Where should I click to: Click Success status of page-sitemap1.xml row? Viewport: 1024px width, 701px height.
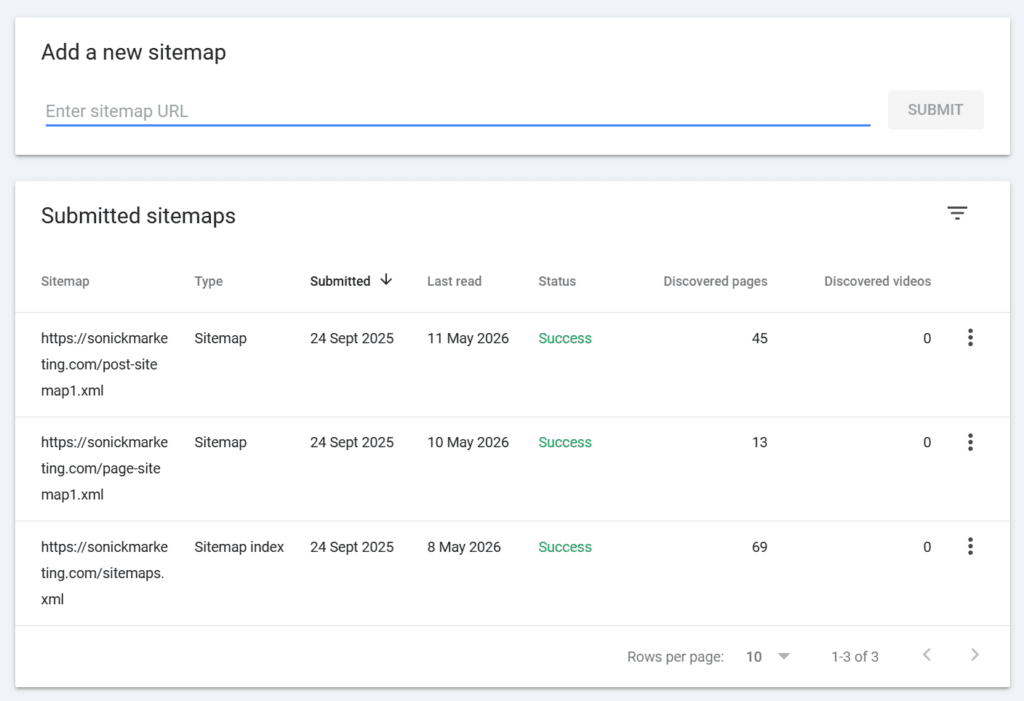click(565, 442)
